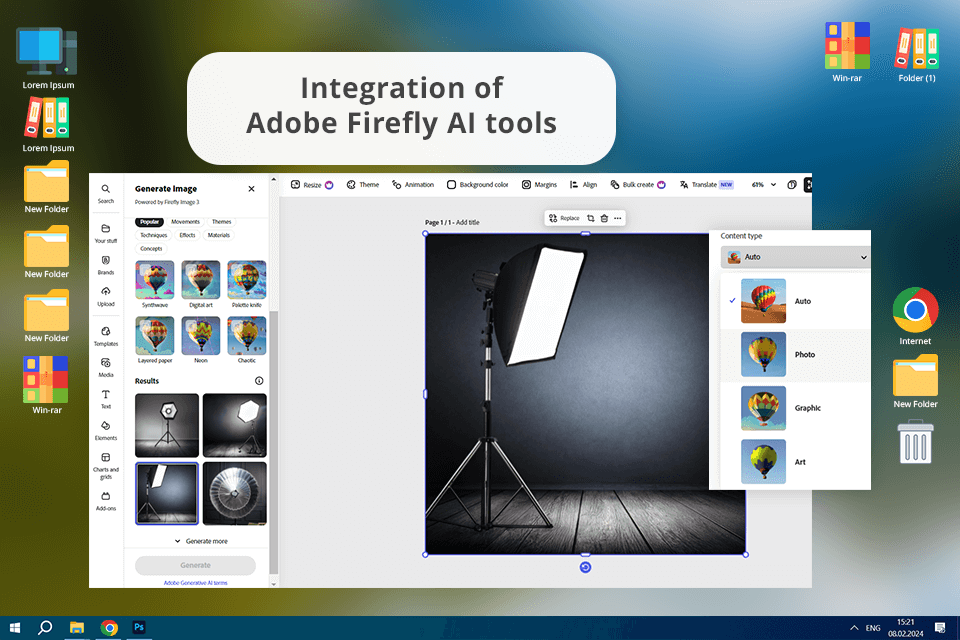Choose the Palette knife style thumbnail
This screenshot has height=640, width=960.
(x=247, y=280)
